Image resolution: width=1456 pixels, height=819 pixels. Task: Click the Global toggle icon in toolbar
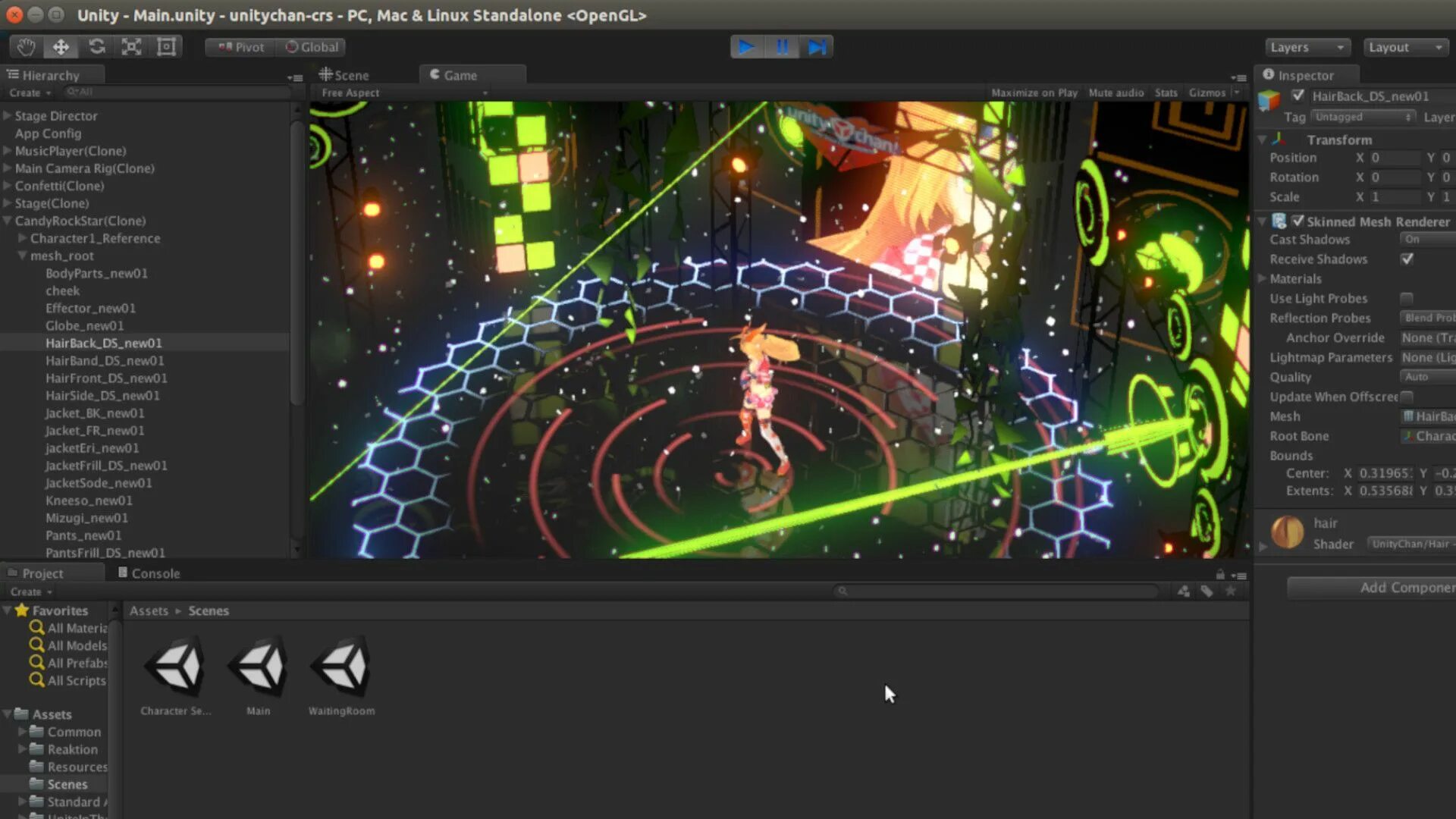[310, 46]
